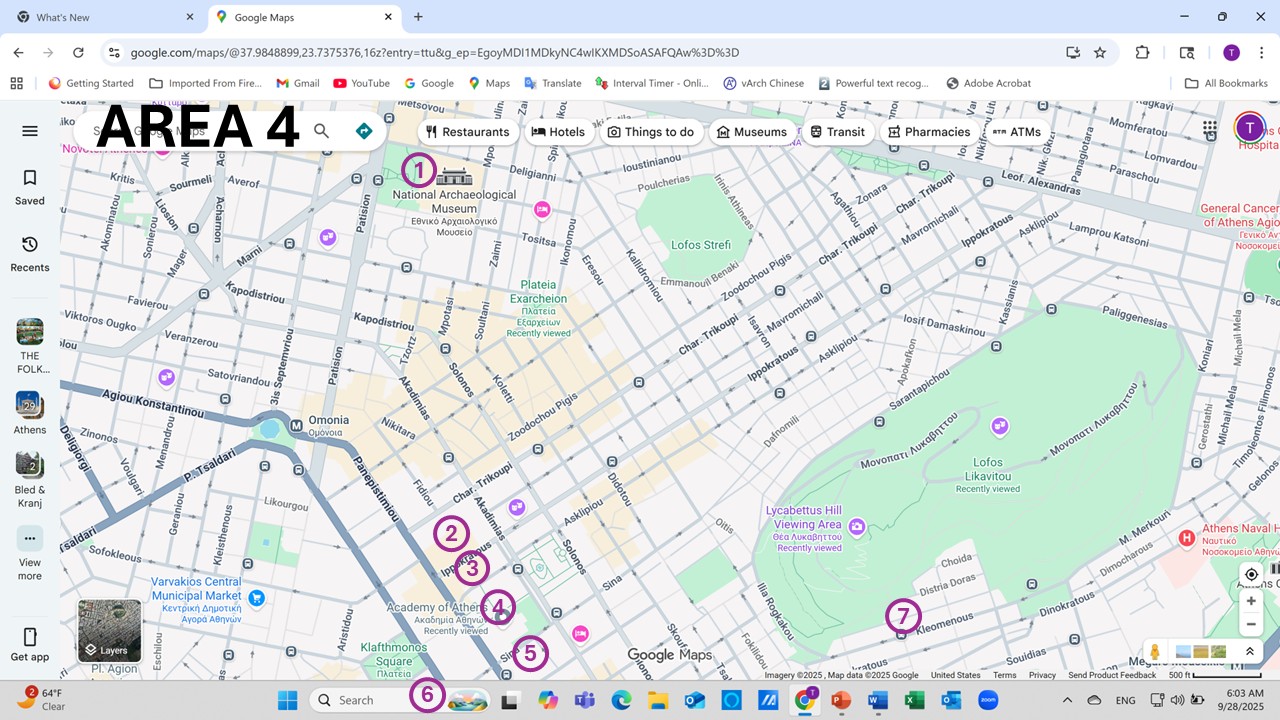
Task: Open Excel from the taskbar
Action: [x=914, y=700]
